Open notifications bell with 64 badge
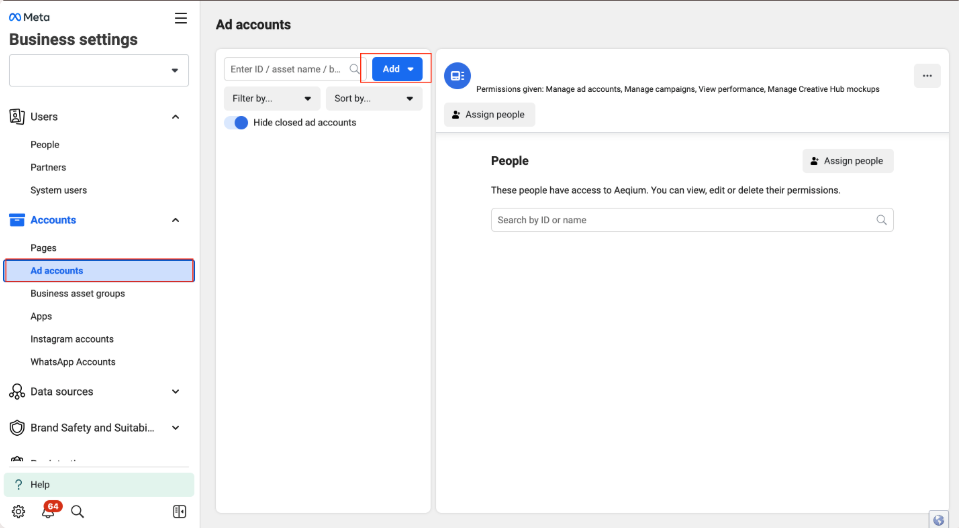The width and height of the screenshot is (959, 528). click(48, 511)
